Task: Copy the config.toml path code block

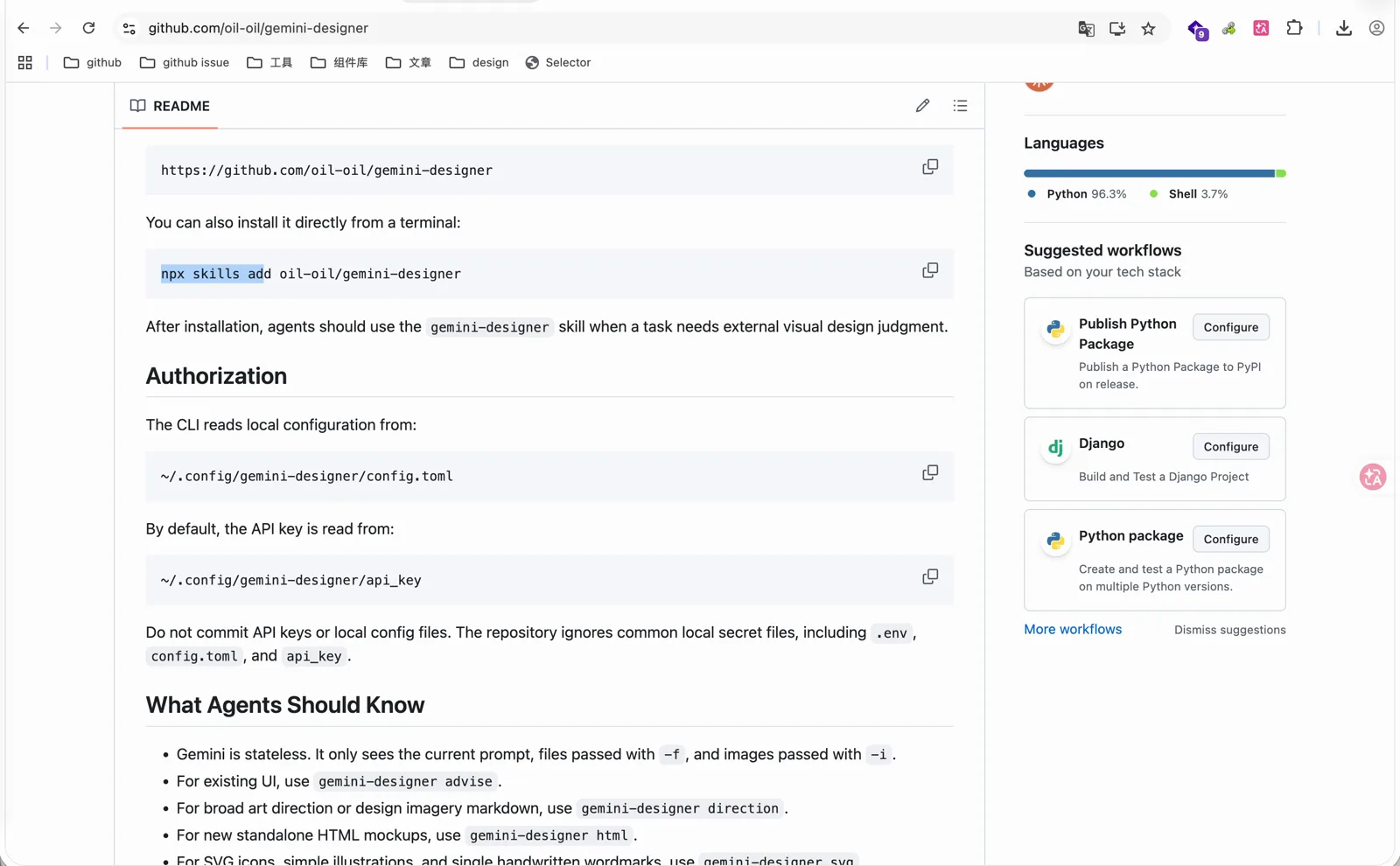Action: click(930, 472)
